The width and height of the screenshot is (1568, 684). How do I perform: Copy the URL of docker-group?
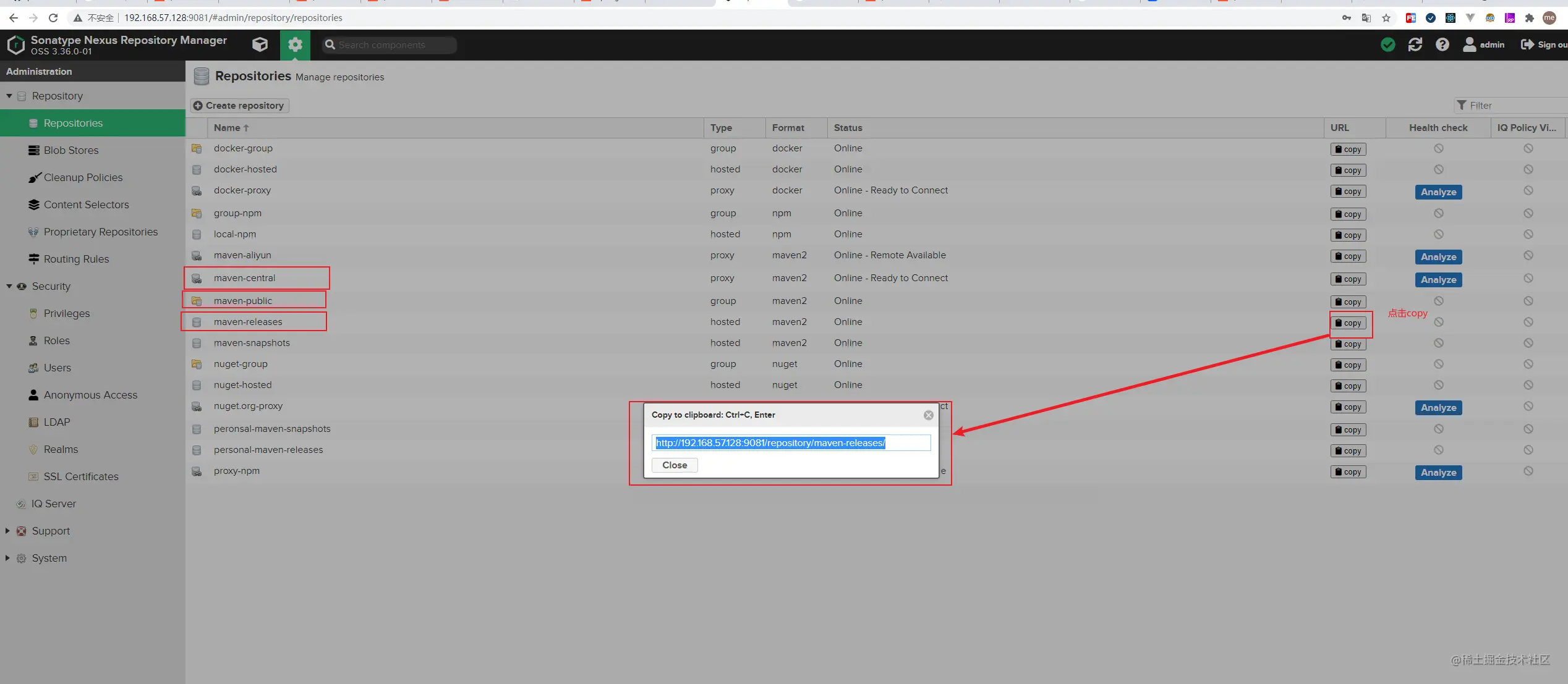(x=1348, y=149)
